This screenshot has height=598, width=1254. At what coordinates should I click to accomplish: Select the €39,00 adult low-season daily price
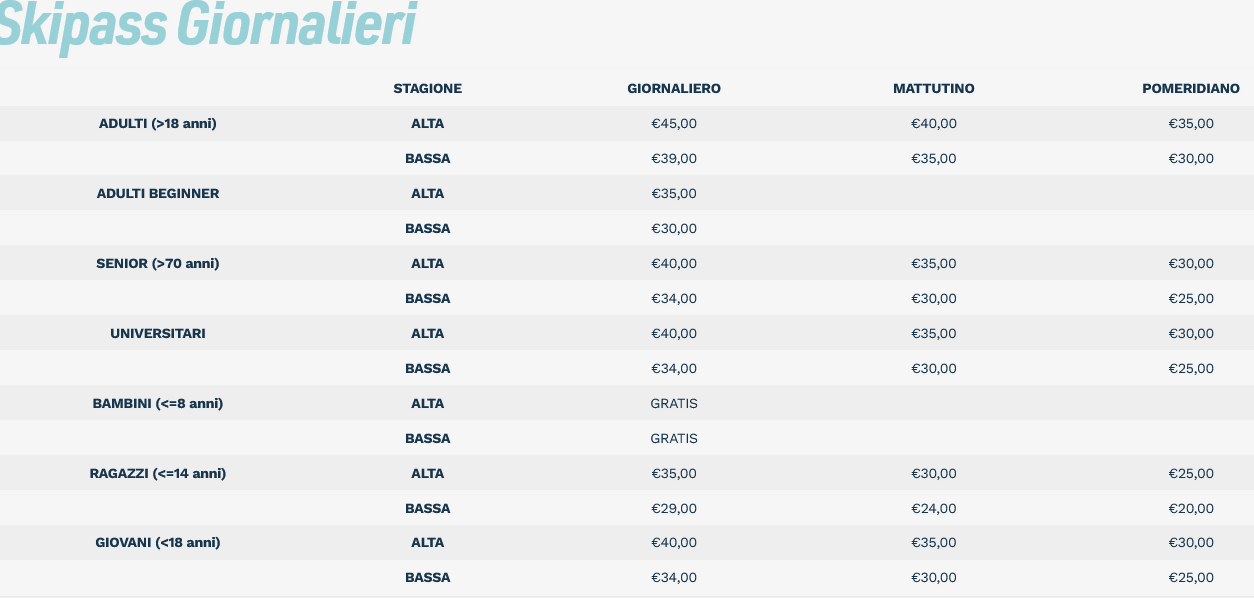pos(674,159)
